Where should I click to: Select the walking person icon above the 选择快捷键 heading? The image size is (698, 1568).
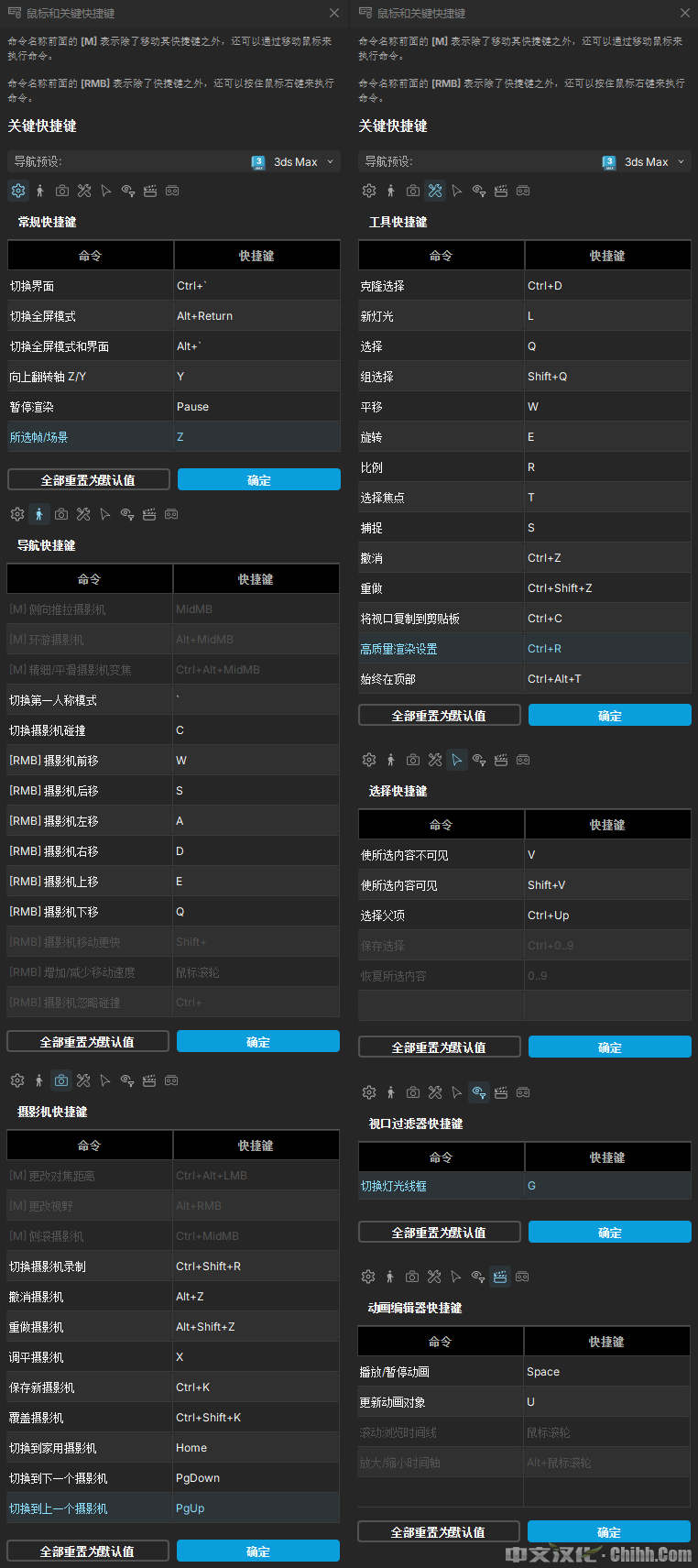[x=391, y=760]
